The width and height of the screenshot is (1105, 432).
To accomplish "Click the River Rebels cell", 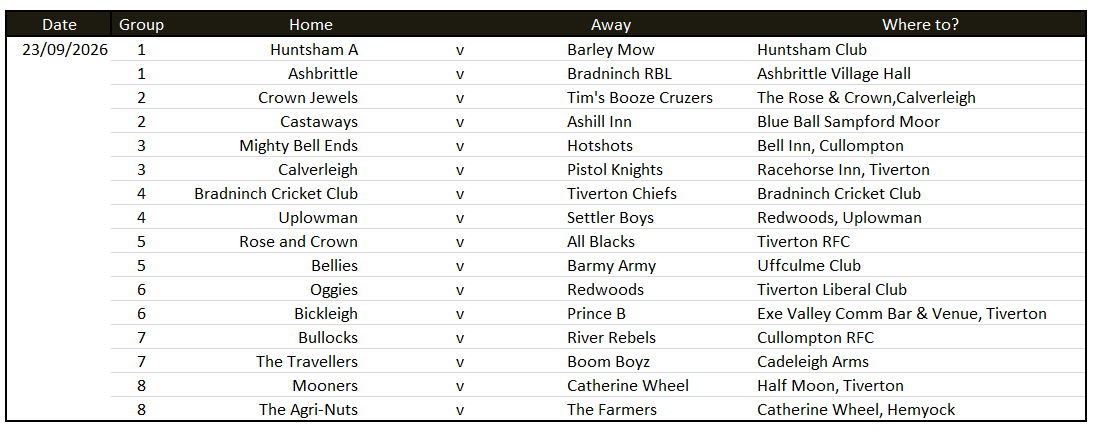I will click(611, 337).
